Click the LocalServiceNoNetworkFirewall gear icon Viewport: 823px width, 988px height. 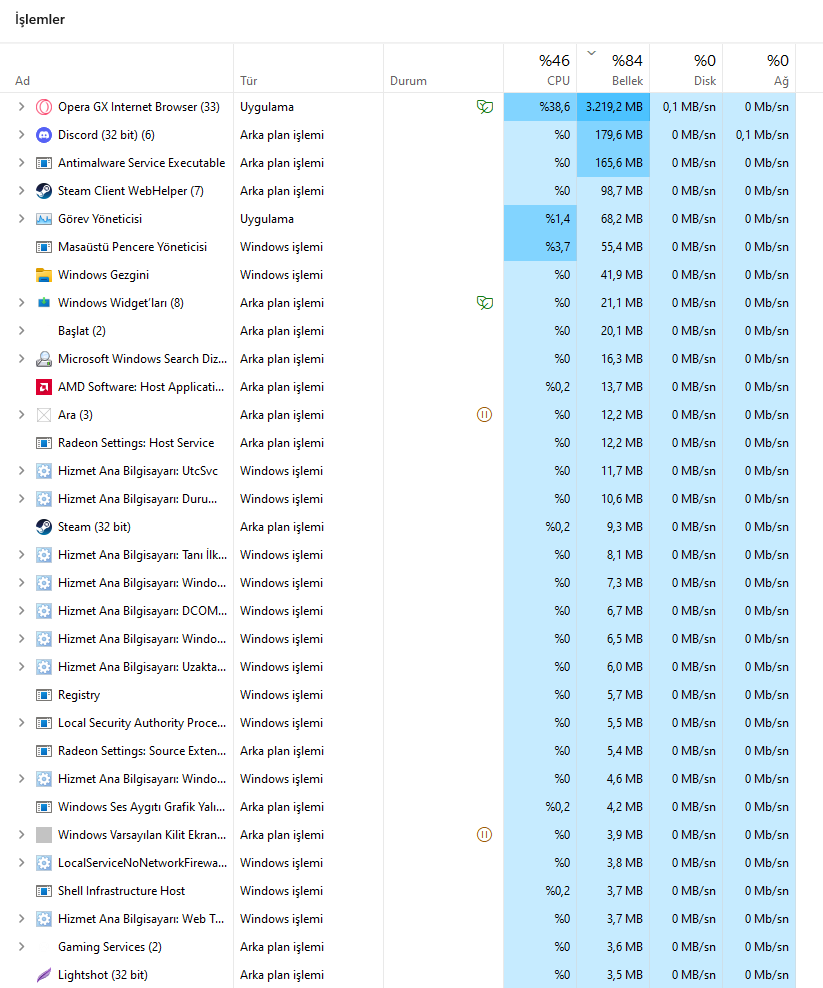(43, 863)
